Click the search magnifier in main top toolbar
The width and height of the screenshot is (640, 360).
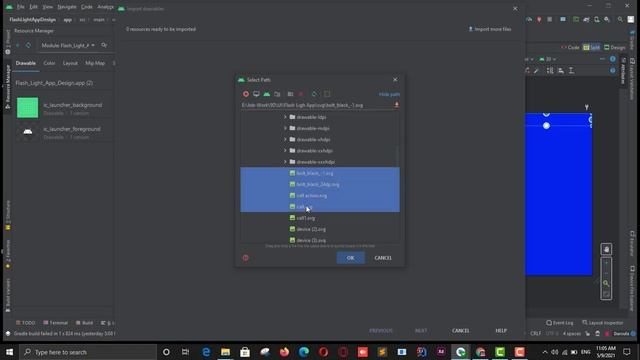pos(620,19)
